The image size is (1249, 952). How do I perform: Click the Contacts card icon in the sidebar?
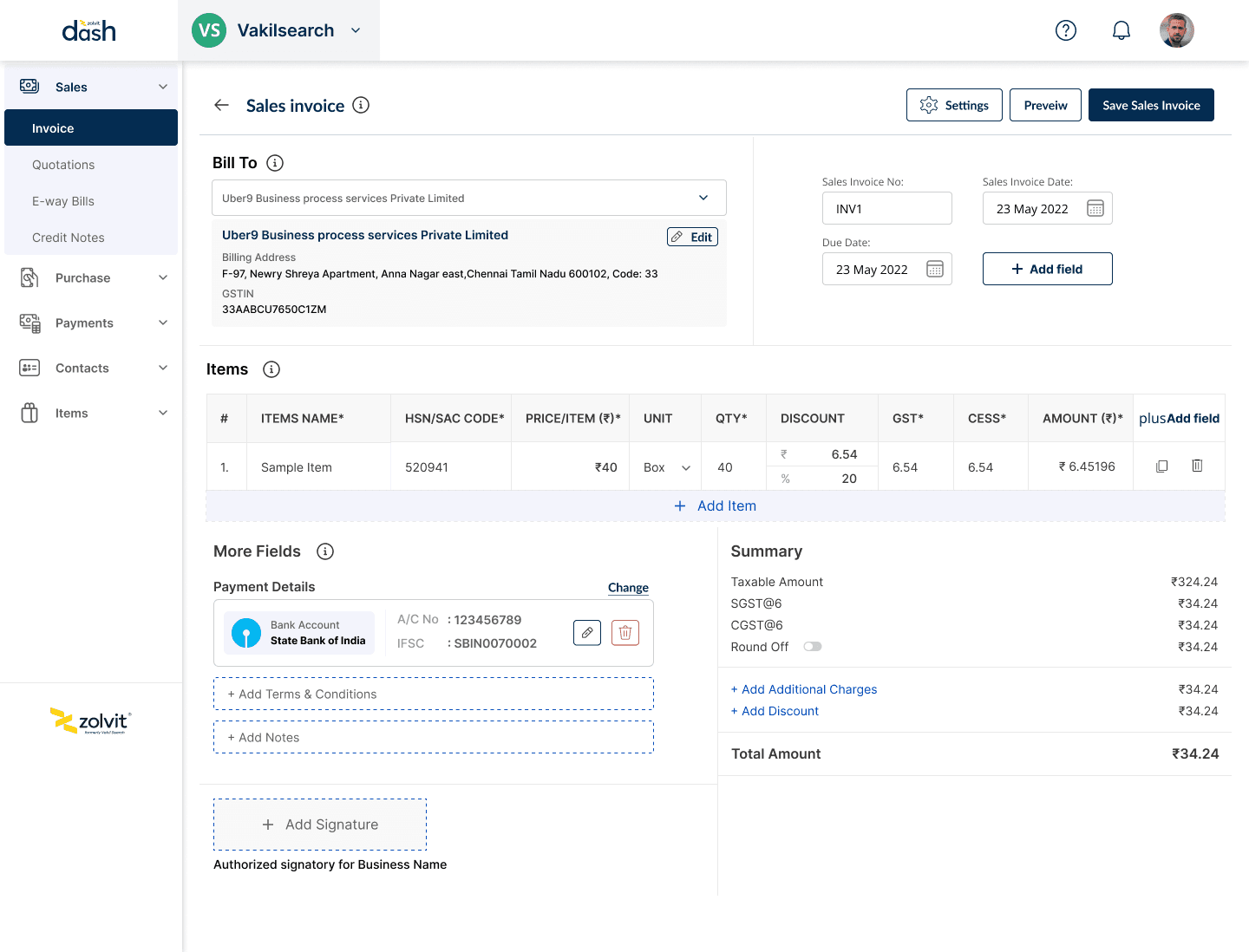click(29, 368)
